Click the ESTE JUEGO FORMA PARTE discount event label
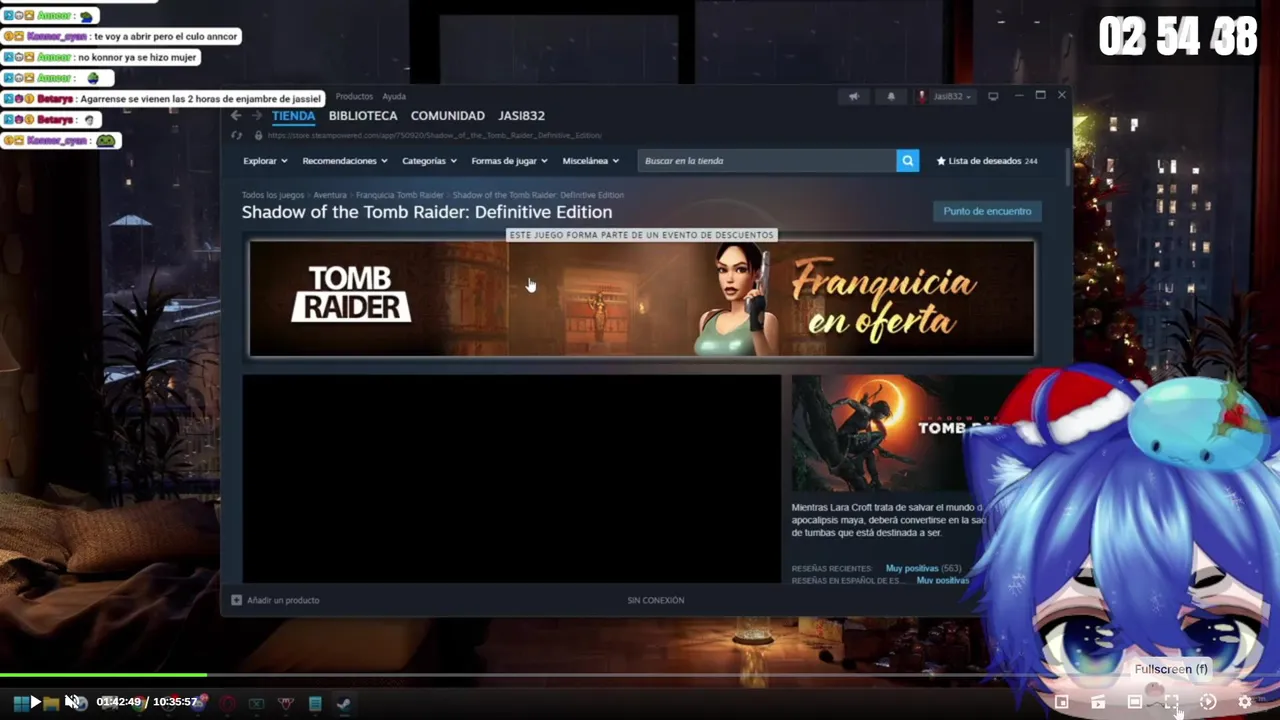The width and height of the screenshot is (1280, 720). point(641,235)
